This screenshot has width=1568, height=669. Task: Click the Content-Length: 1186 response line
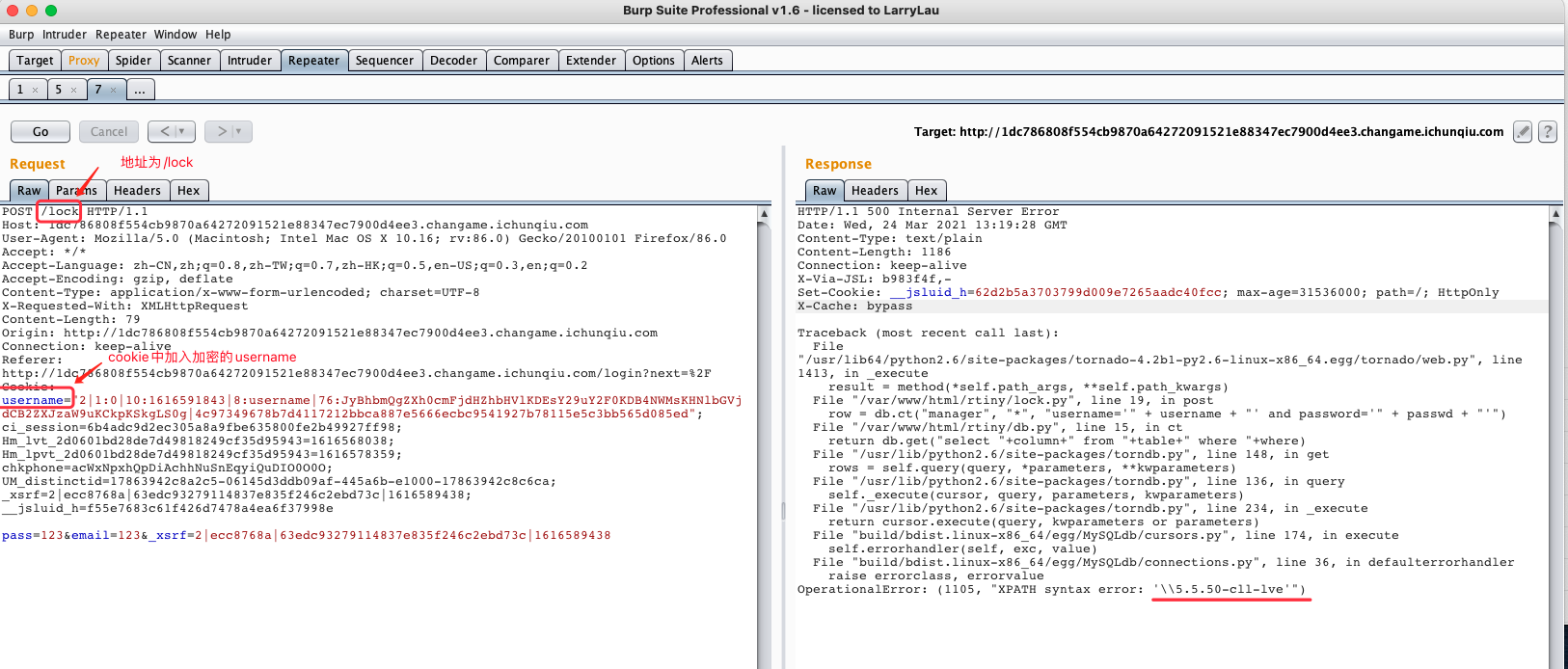coord(875,253)
